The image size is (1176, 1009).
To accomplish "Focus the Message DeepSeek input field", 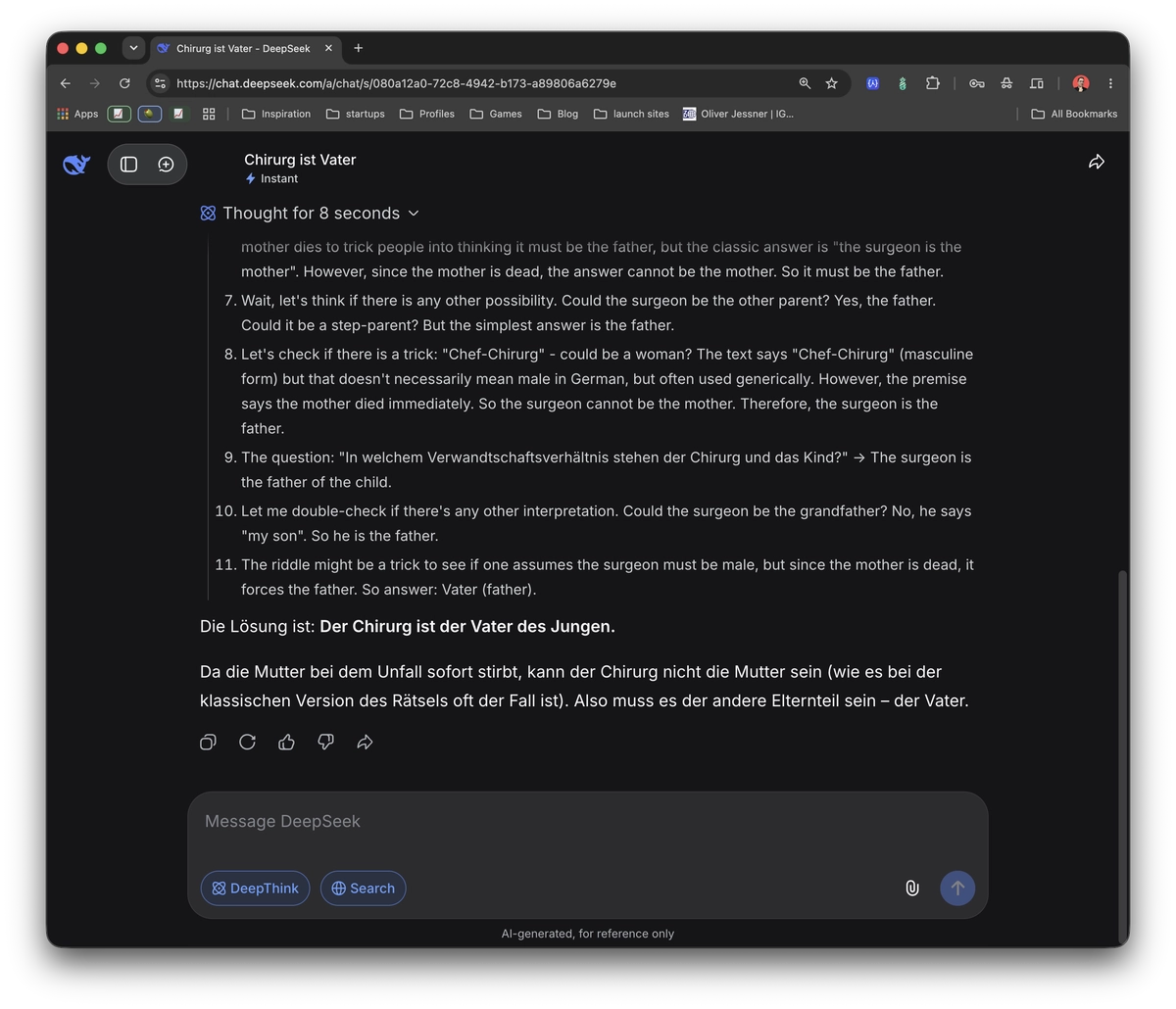I will coord(588,822).
